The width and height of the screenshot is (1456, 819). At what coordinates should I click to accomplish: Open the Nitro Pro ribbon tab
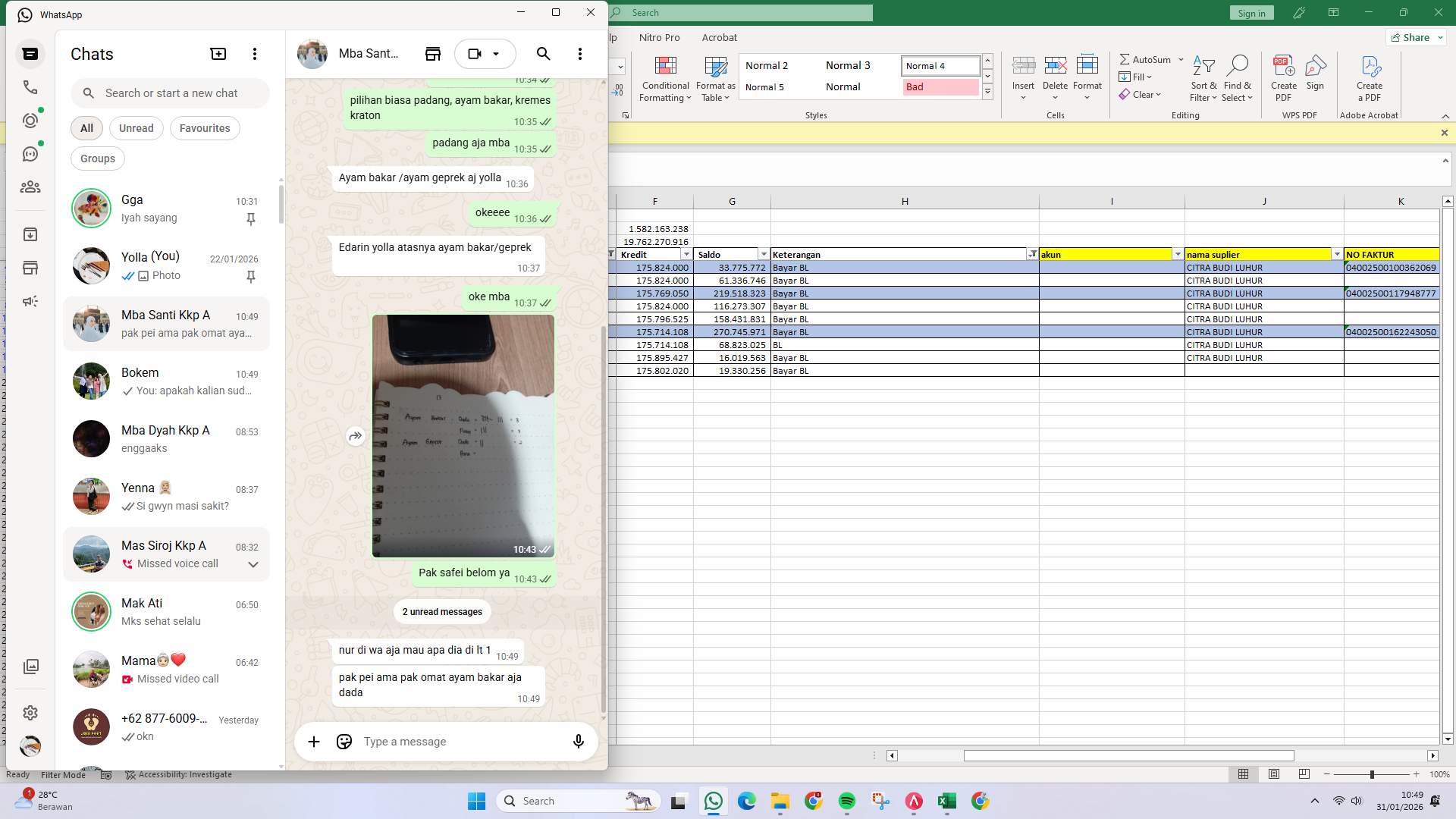coord(659,37)
